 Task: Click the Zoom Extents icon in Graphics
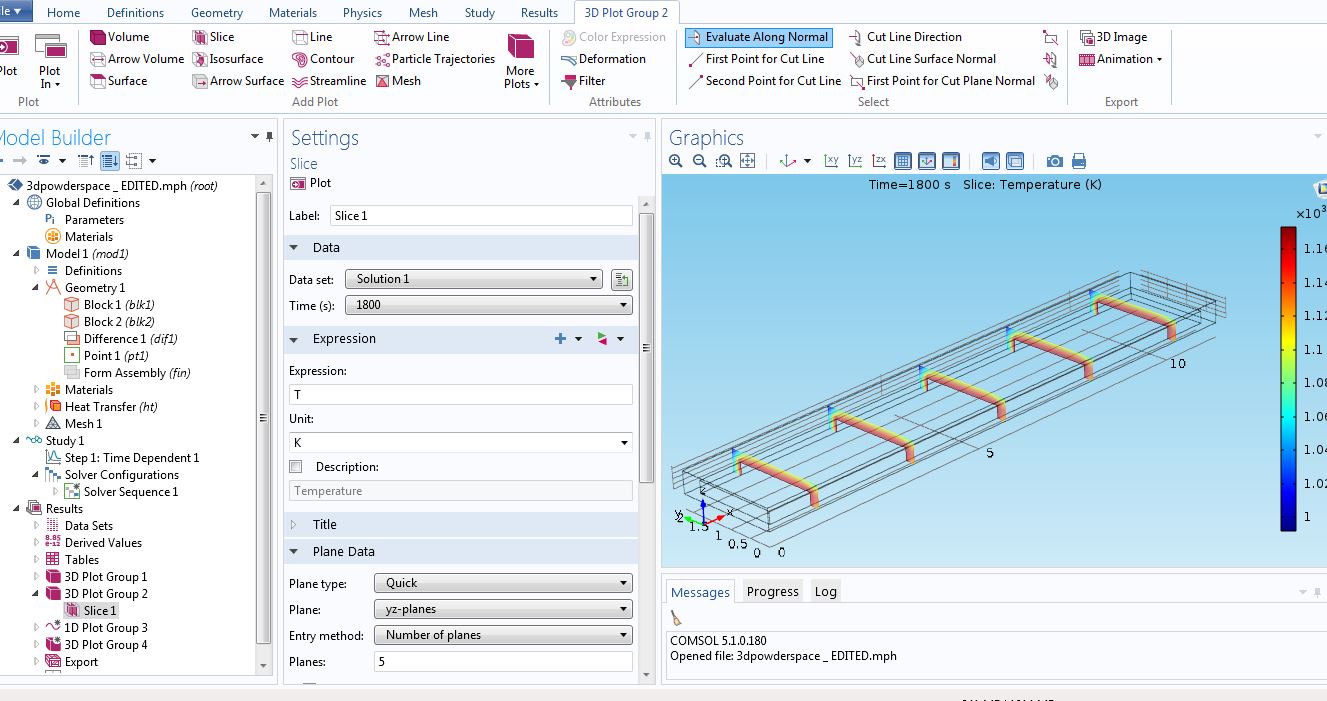(x=747, y=161)
